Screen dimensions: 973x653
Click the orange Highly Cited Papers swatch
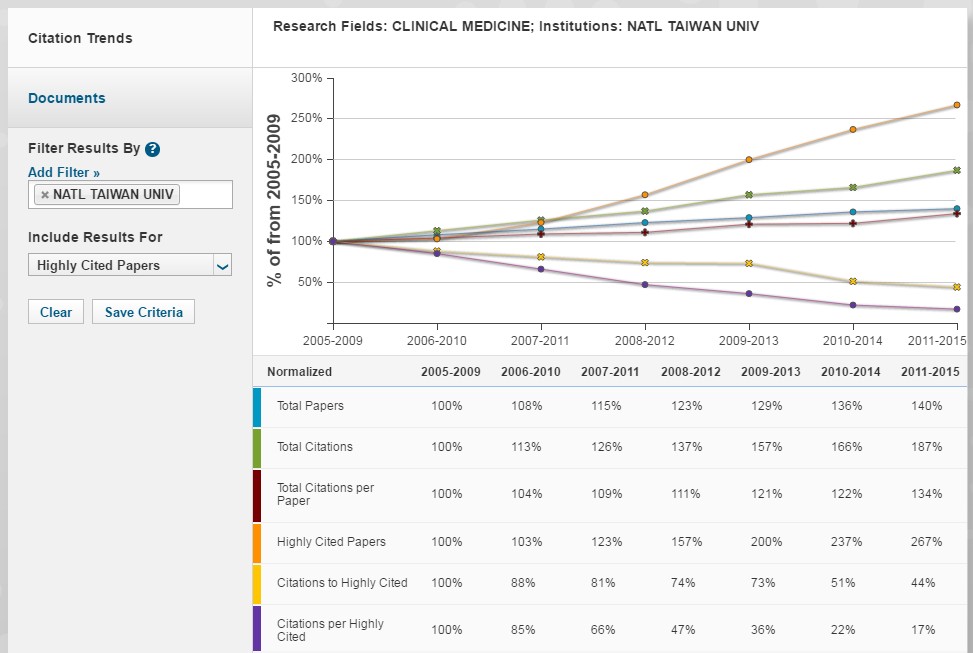pyautogui.click(x=257, y=543)
